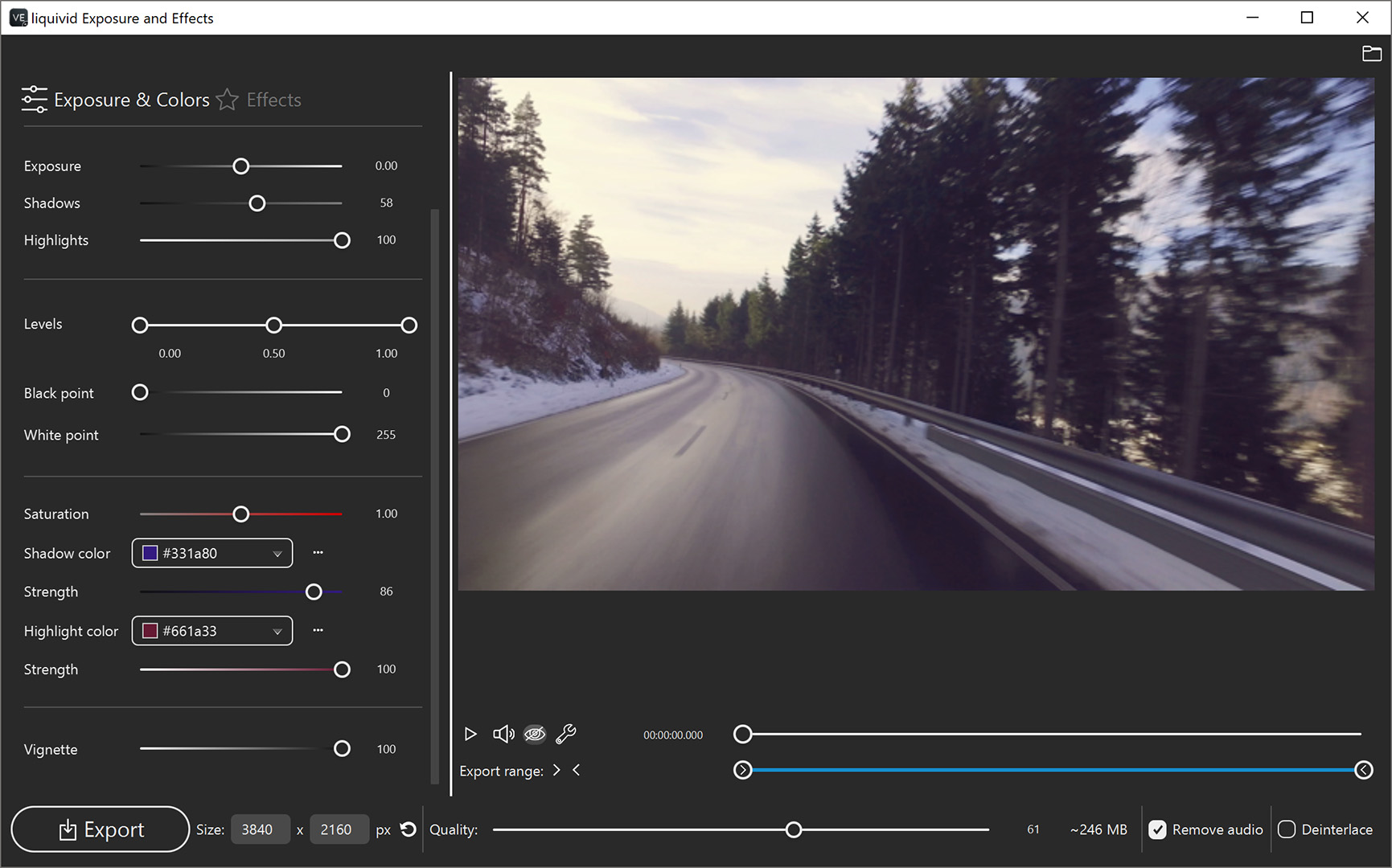Click the Quality slider handle
1392x868 pixels.
[x=794, y=829]
